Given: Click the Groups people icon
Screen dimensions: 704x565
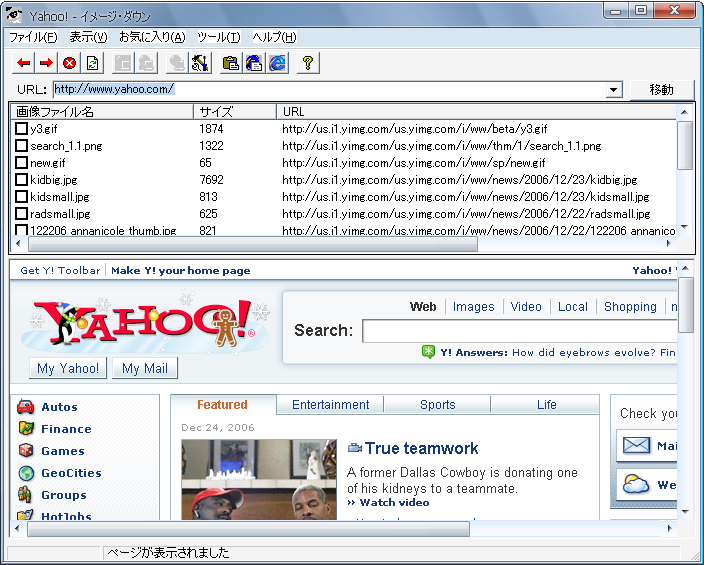Looking at the screenshot, I should [25, 494].
